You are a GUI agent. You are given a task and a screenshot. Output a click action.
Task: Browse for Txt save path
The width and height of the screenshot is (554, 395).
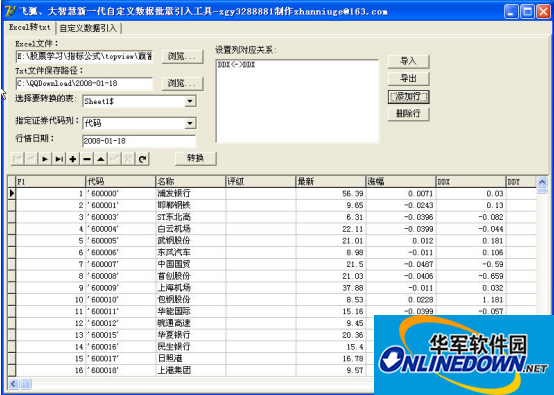click(x=182, y=83)
